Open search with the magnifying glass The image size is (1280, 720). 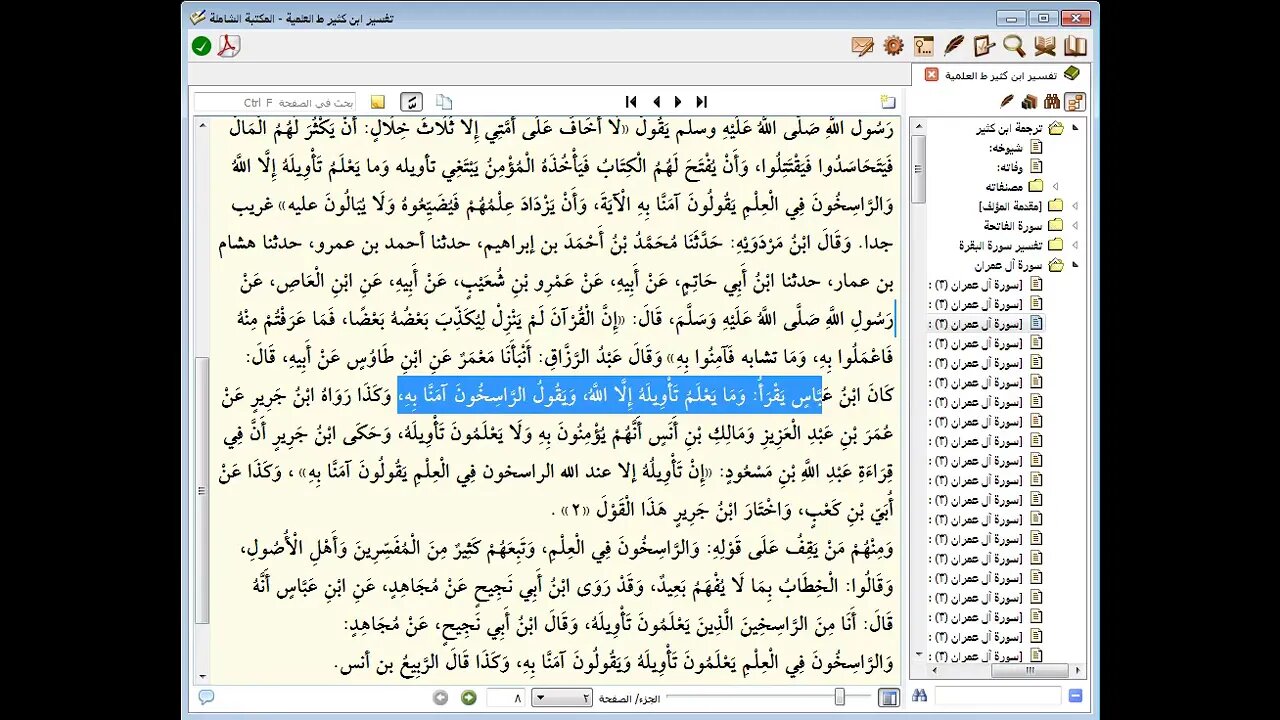(x=1014, y=46)
